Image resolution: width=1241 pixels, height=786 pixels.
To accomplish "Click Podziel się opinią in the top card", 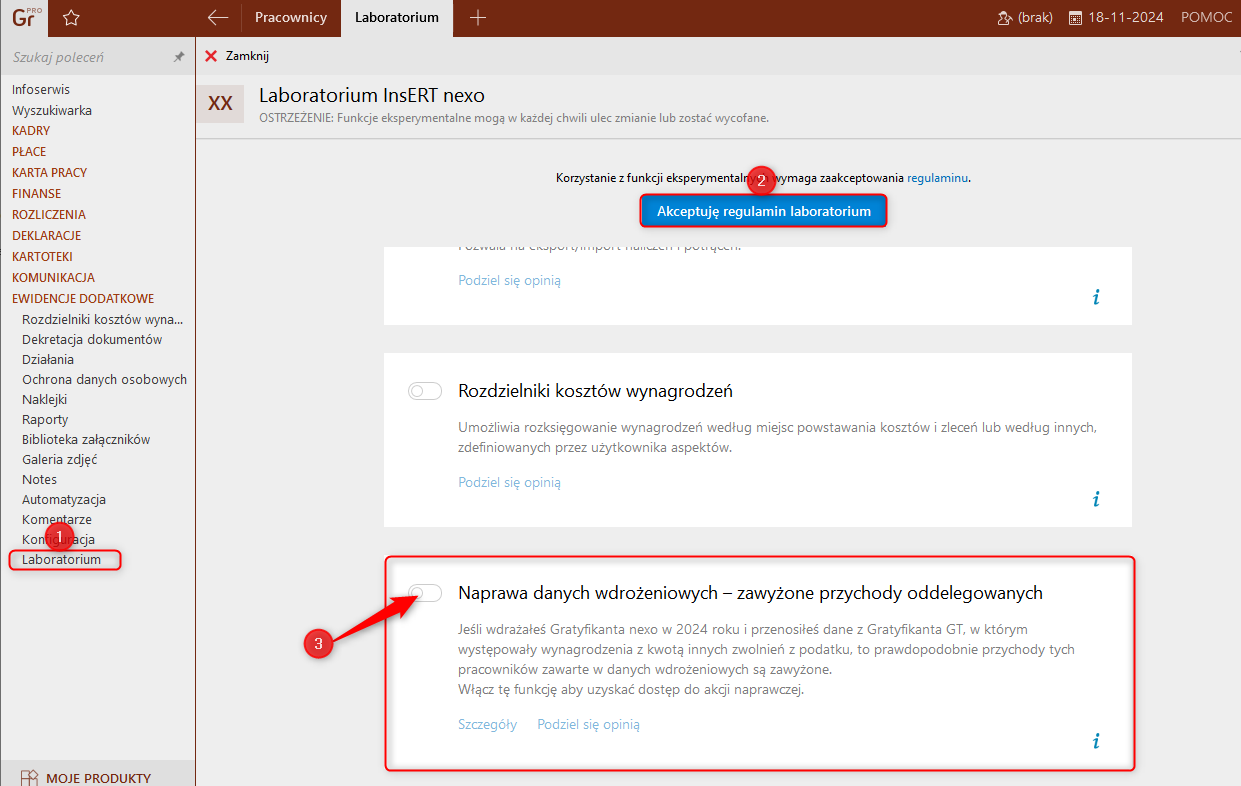I will [x=509, y=280].
